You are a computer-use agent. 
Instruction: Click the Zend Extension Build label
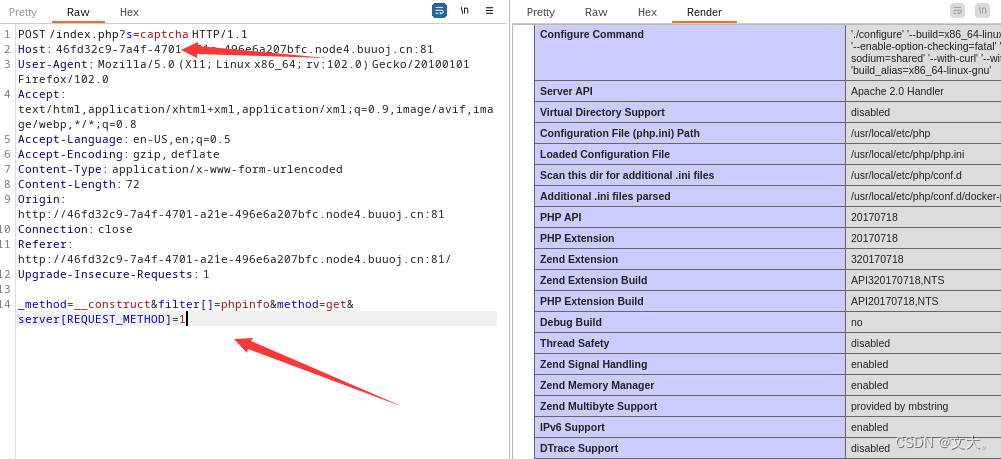coord(593,280)
